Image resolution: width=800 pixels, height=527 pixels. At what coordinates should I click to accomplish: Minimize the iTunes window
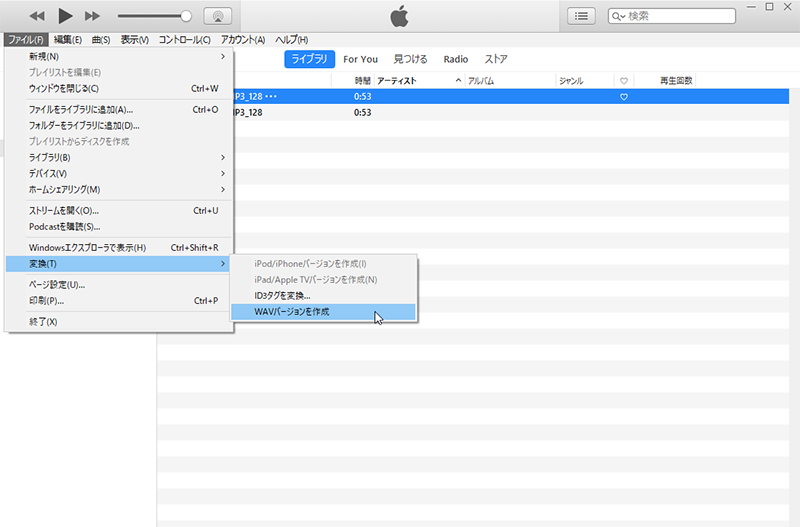752,7
